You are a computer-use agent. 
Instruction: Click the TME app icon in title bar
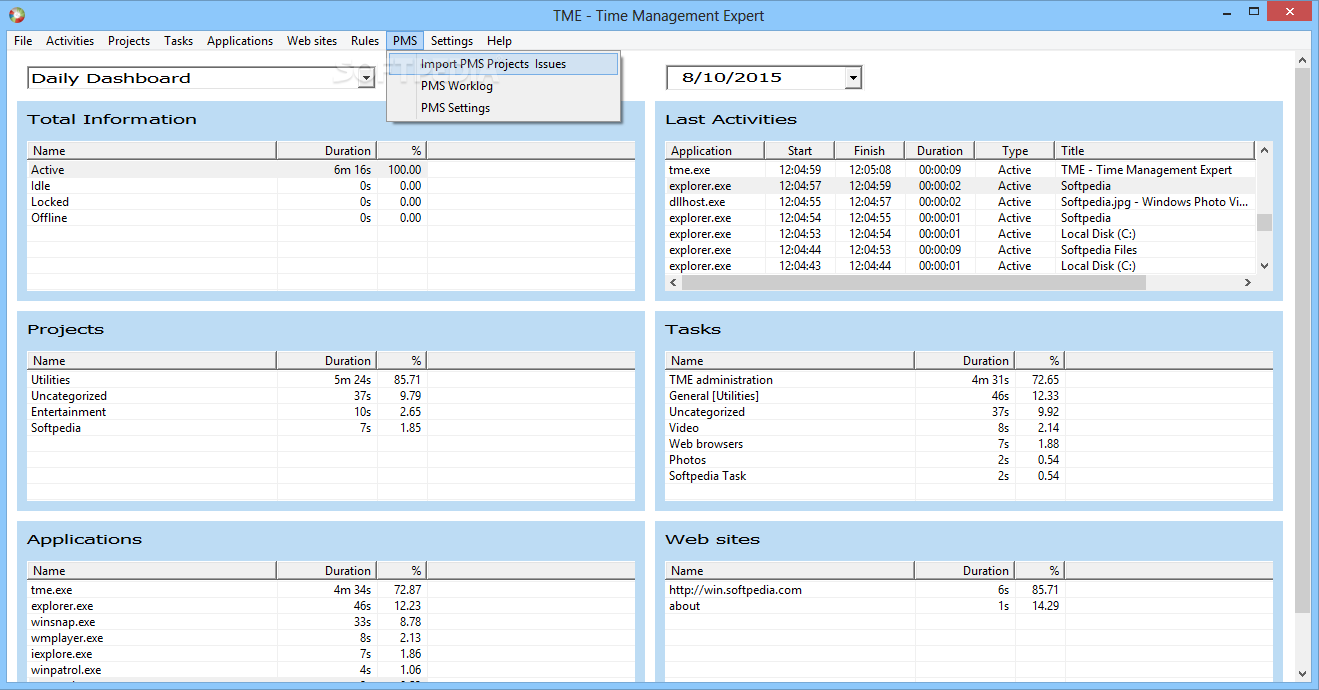click(17, 15)
